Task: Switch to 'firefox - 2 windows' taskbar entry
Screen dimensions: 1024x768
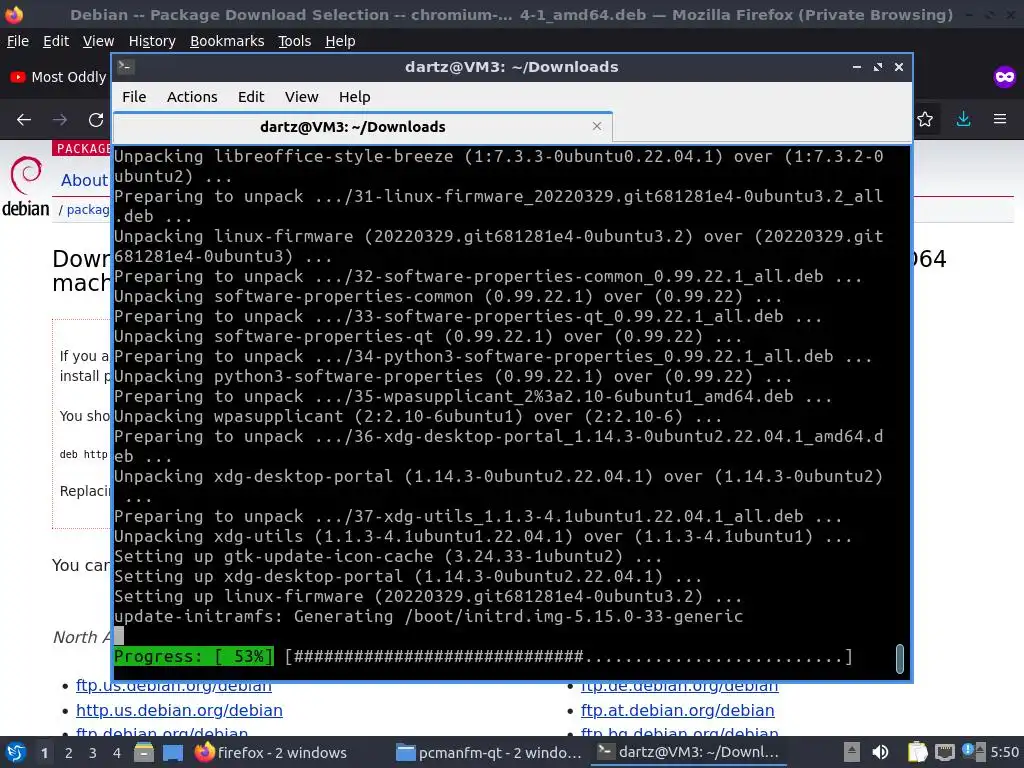Action: tap(271, 752)
